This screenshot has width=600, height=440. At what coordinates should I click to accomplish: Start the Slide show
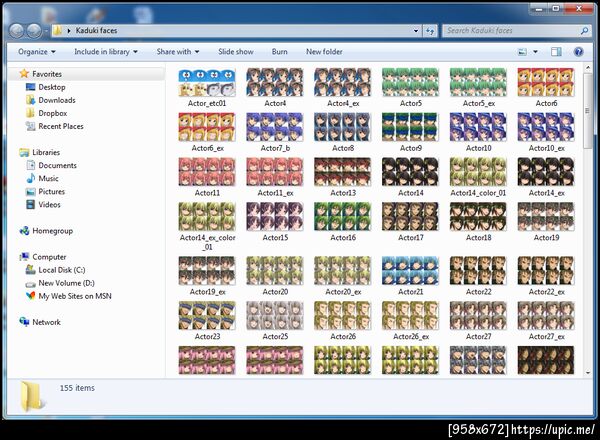point(236,52)
